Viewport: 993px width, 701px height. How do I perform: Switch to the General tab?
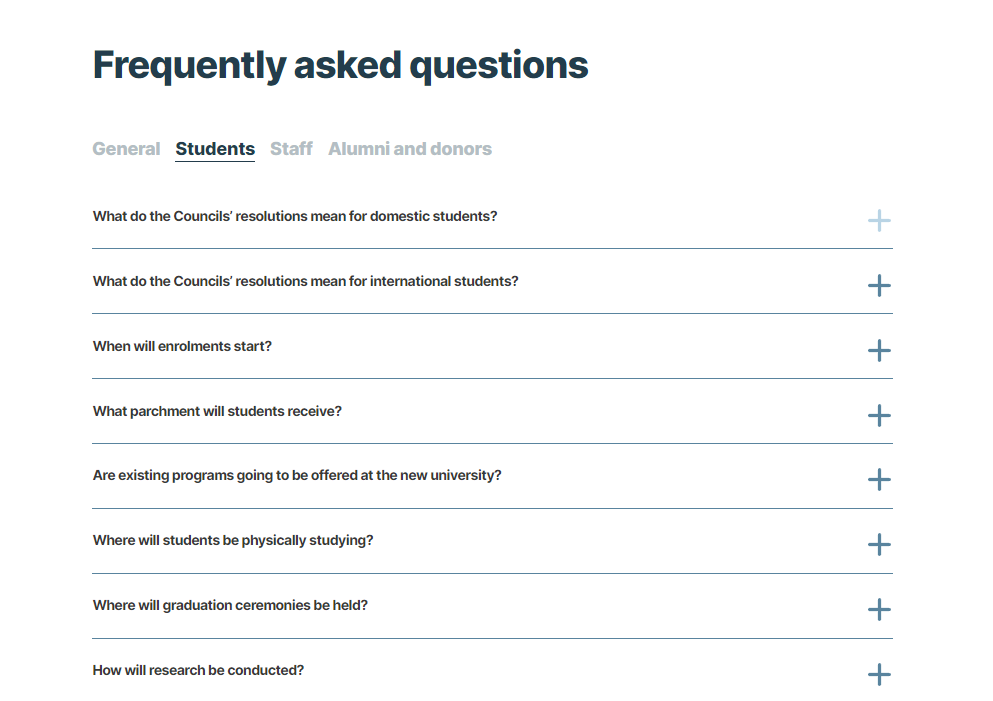[x=126, y=149]
